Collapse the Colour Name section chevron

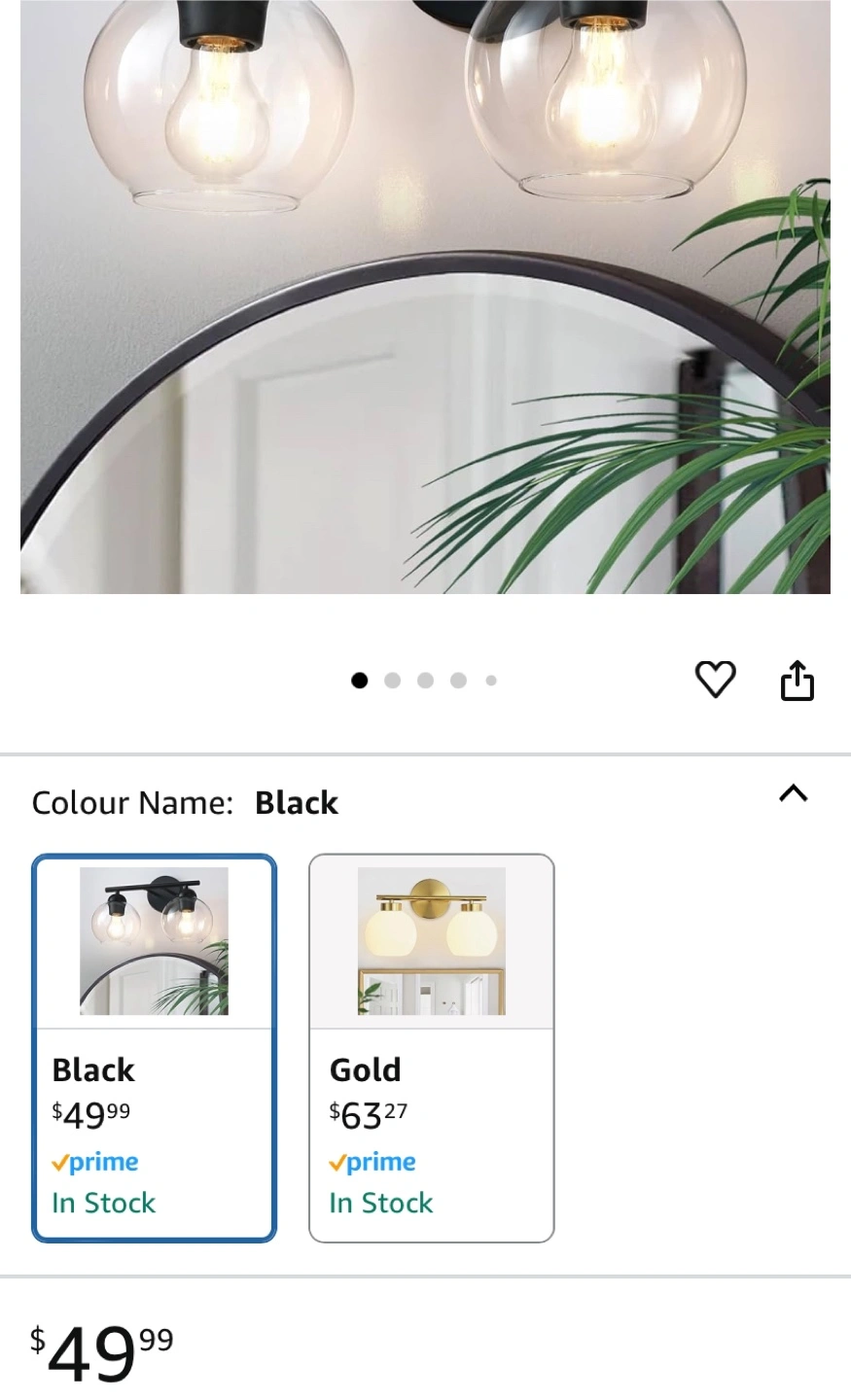point(794,793)
